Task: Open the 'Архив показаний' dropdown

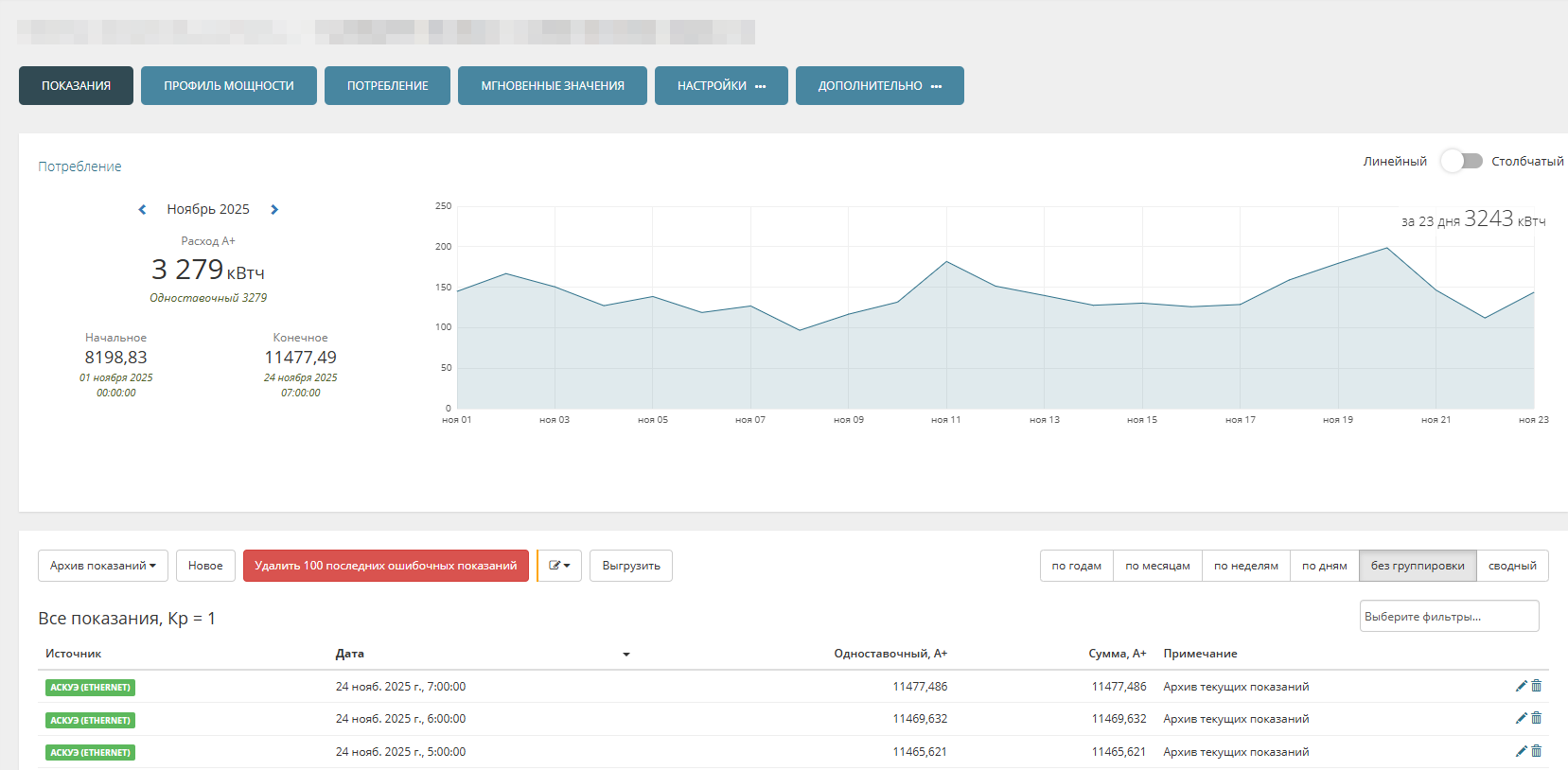Action: [103, 566]
